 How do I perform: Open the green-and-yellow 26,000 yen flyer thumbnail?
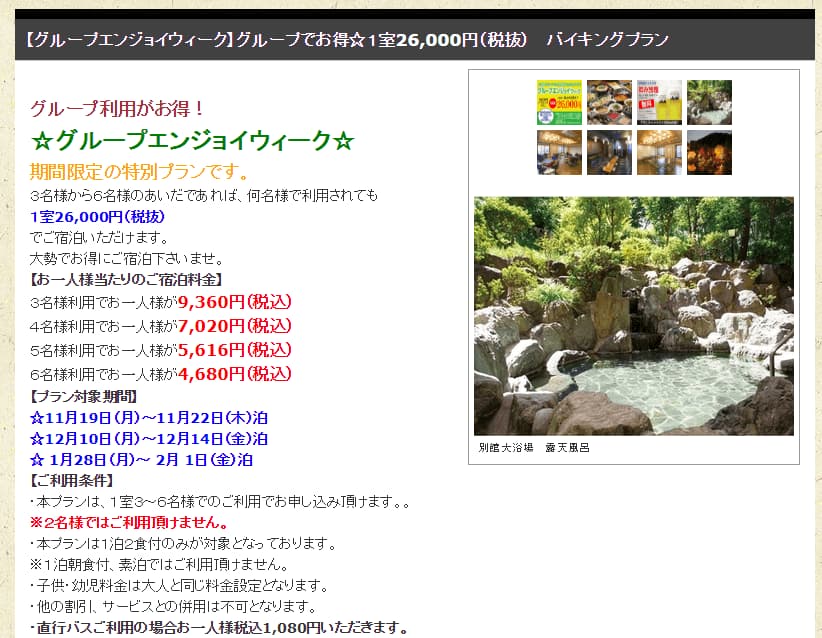pyautogui.click(x=559, y=102)
